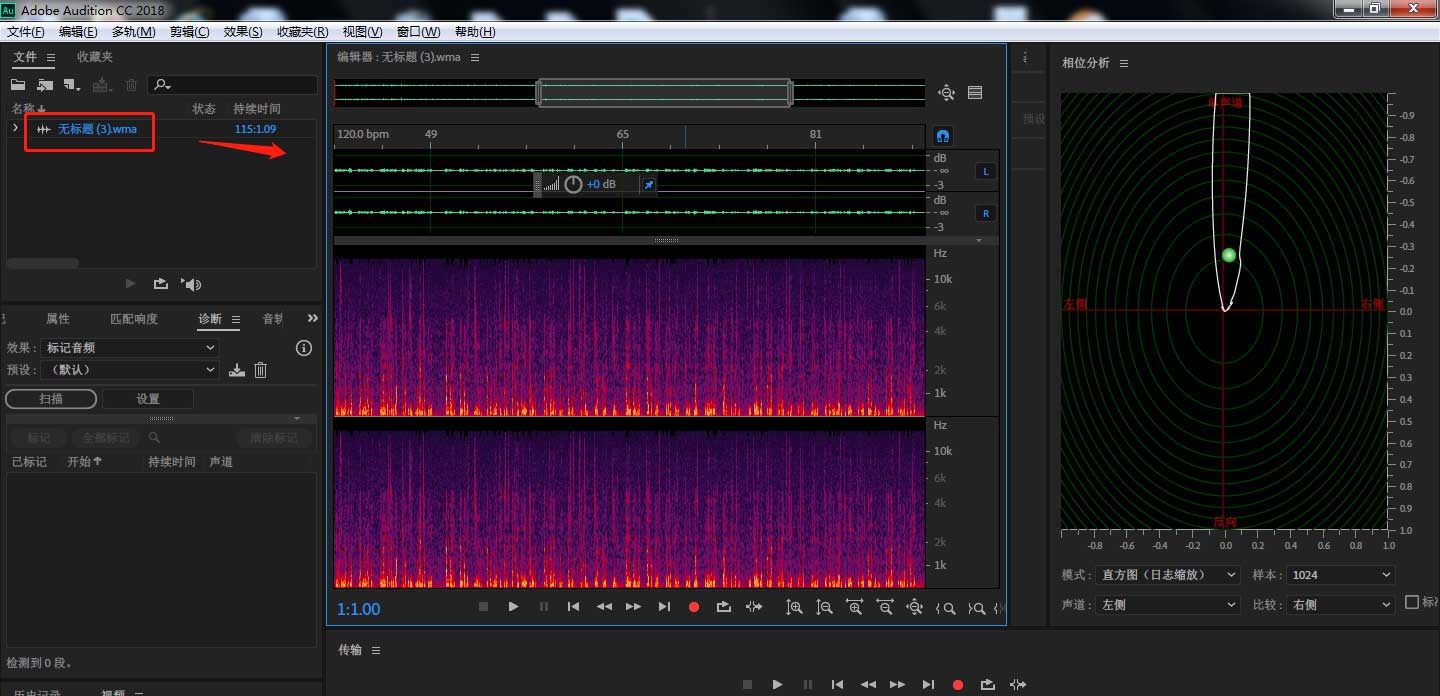Switch to the 匹配响度 tab
Viewport: 1440px width, 696px height.
pyautogui.click(x=134, y=319)
